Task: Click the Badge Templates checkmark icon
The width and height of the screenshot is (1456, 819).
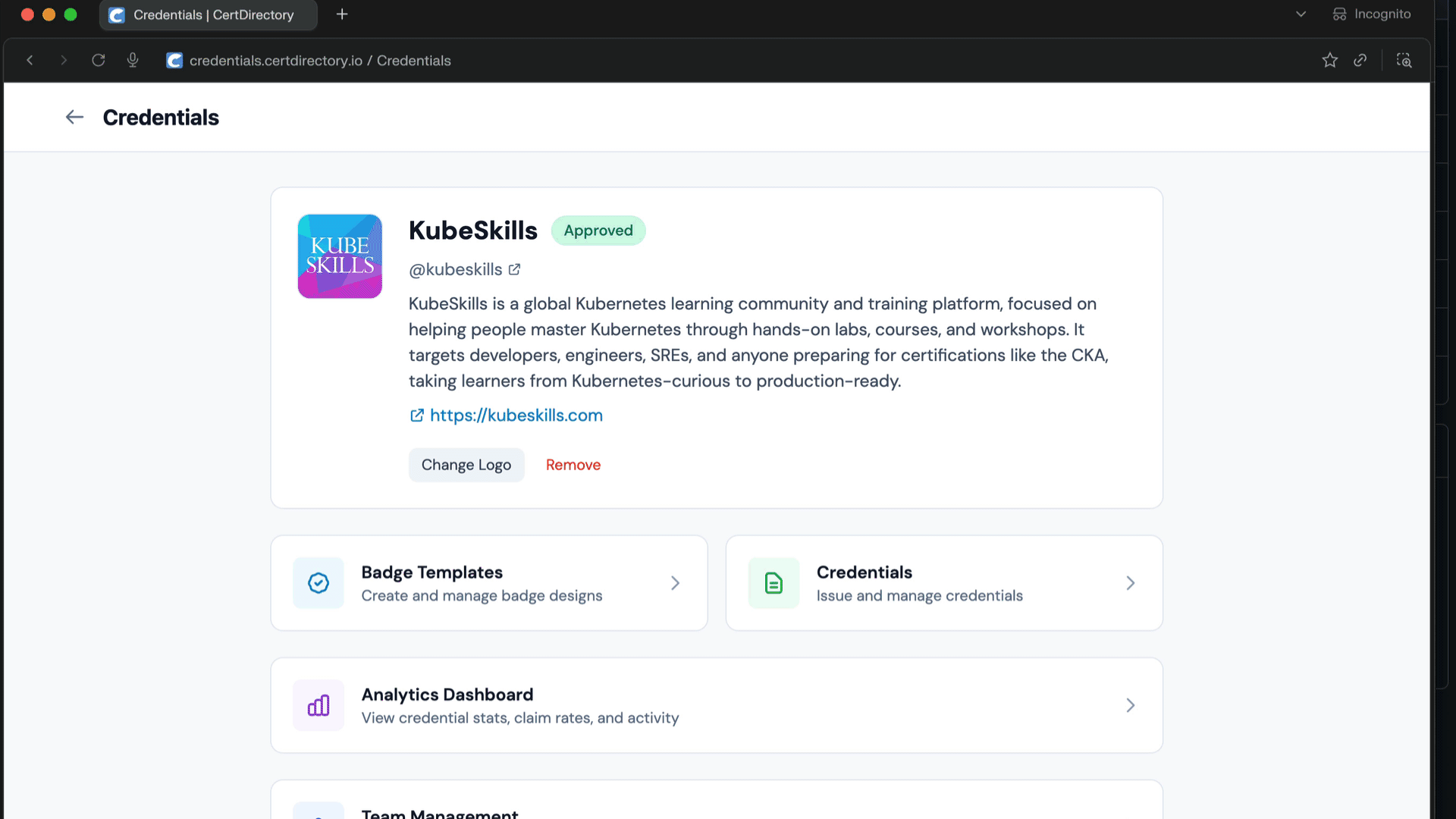Action: pyautogui.click(x=318, y=583)
